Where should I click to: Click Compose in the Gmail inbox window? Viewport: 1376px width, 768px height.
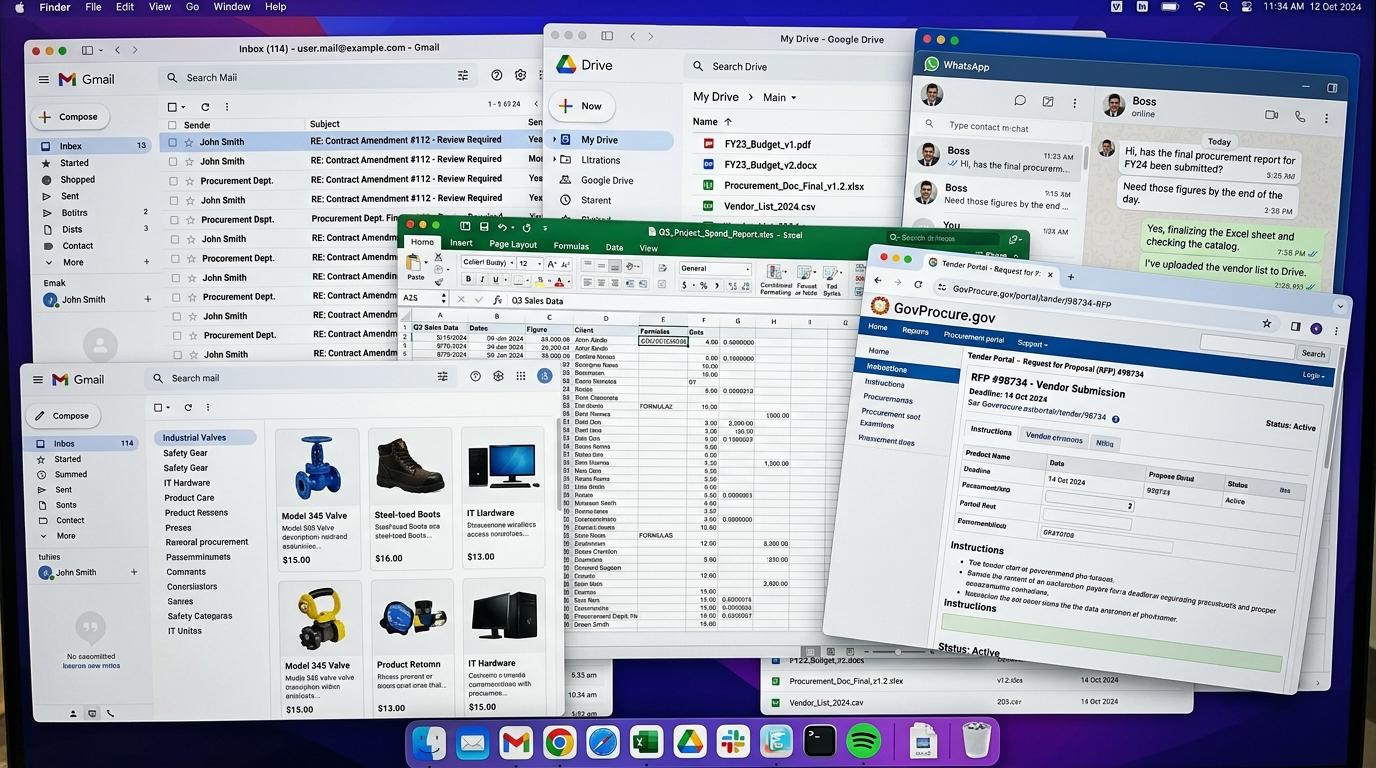[x=69, y=117]
